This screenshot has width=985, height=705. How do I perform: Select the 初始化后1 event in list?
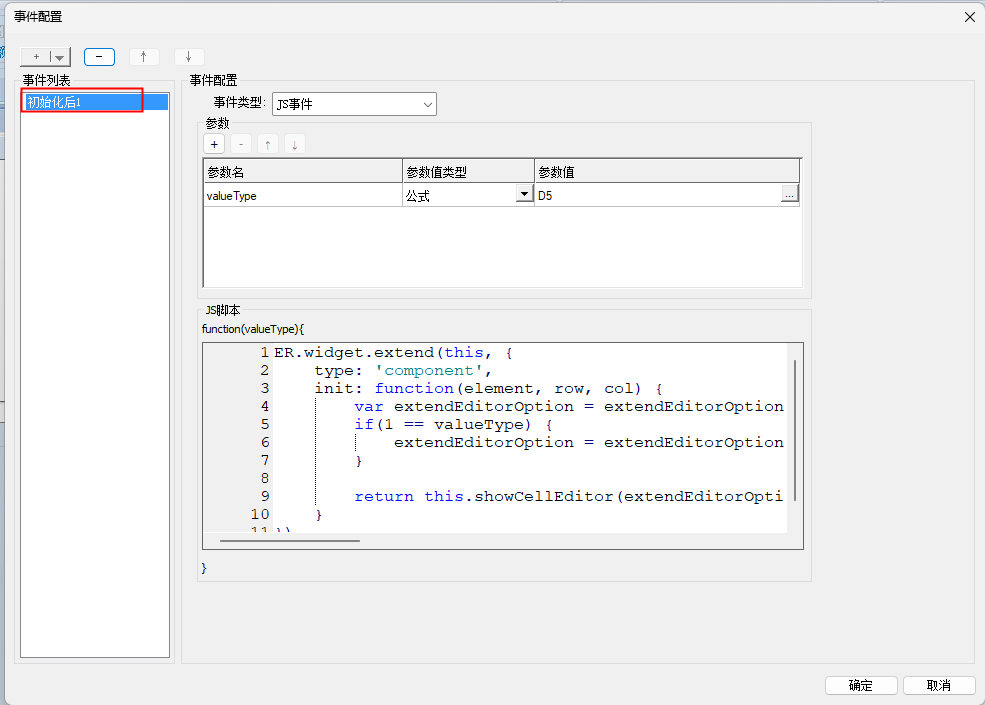pyautogui.click(x=82, y=102)
